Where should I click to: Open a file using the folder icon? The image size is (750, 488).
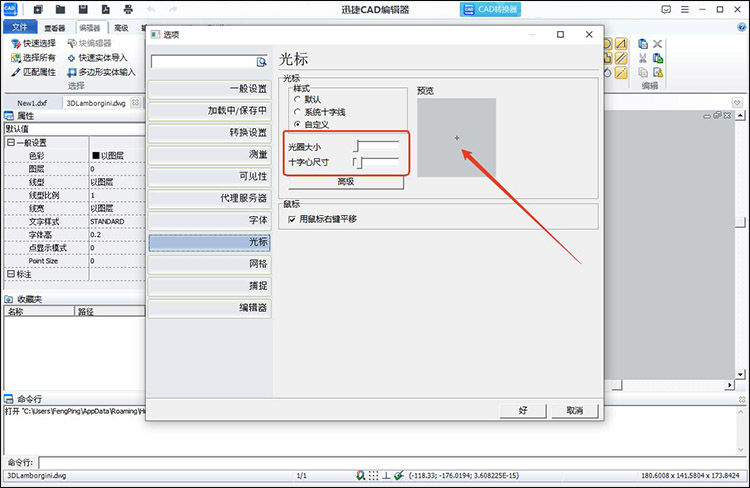point(60,9)
